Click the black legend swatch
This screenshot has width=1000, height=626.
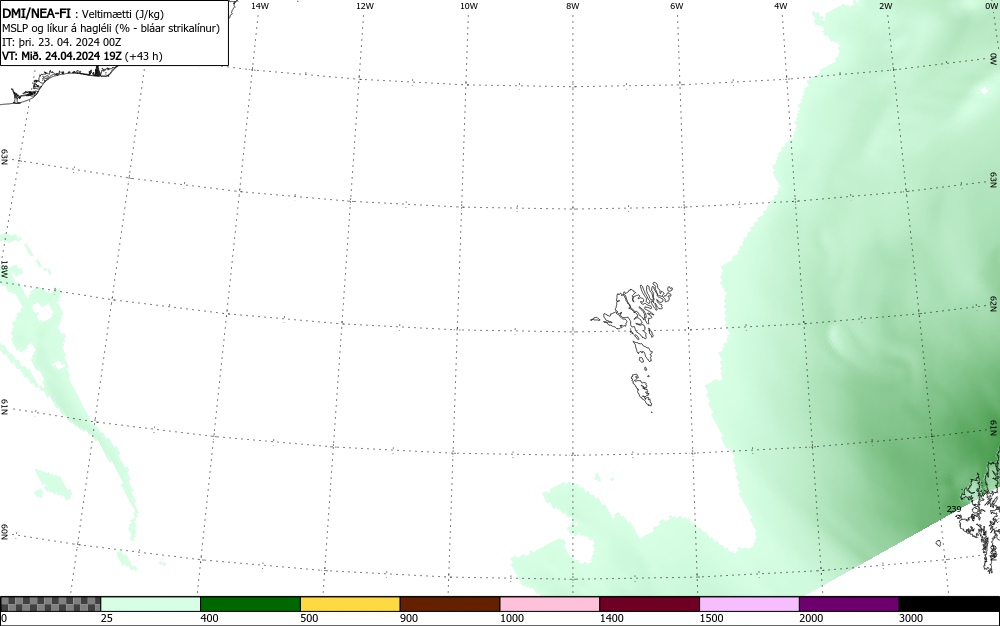point(949,604)
